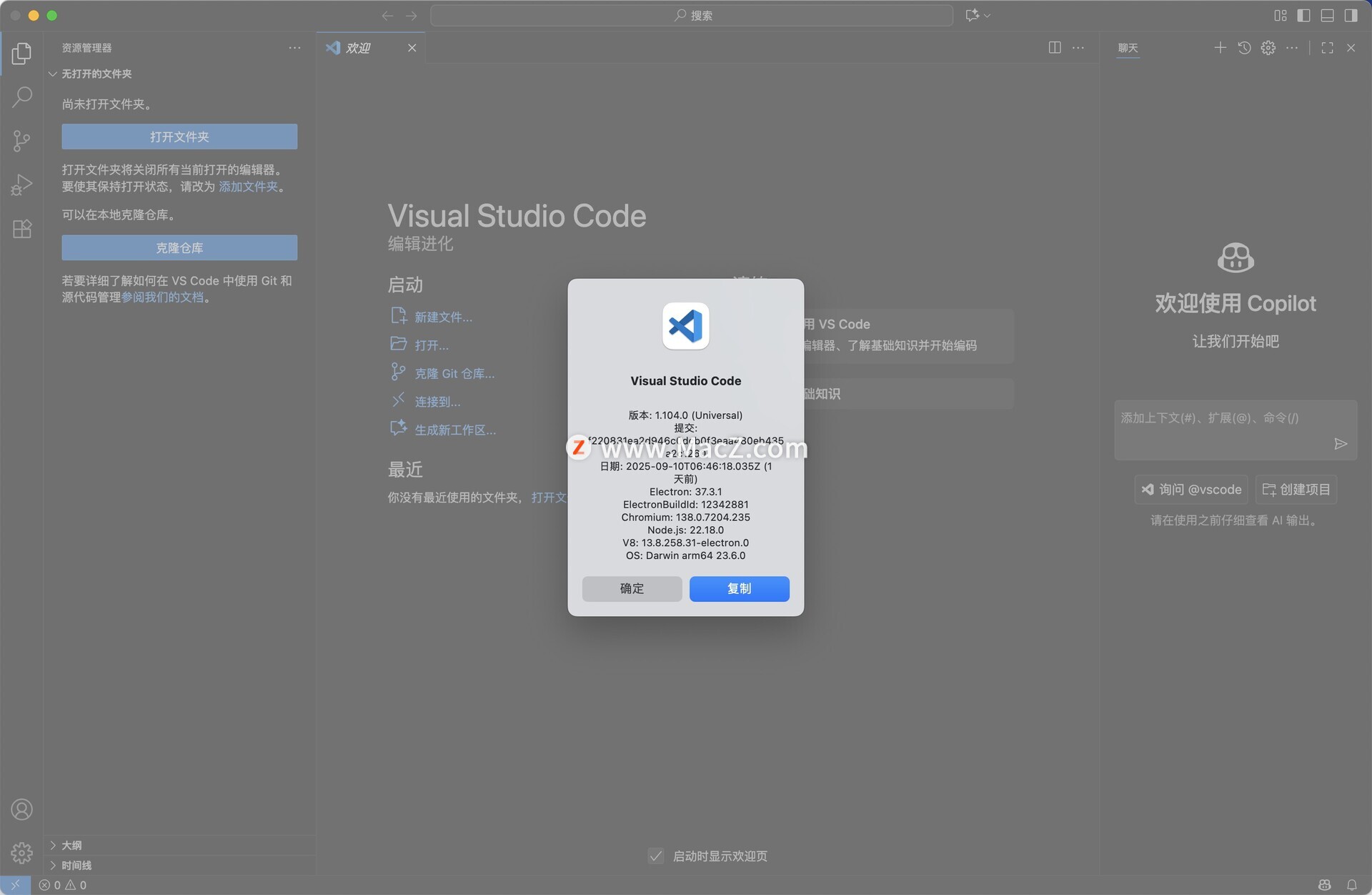Show errors and warnings count in status bar
Image resolution: width=1372 pixels, height=895 pixels.
63,885
